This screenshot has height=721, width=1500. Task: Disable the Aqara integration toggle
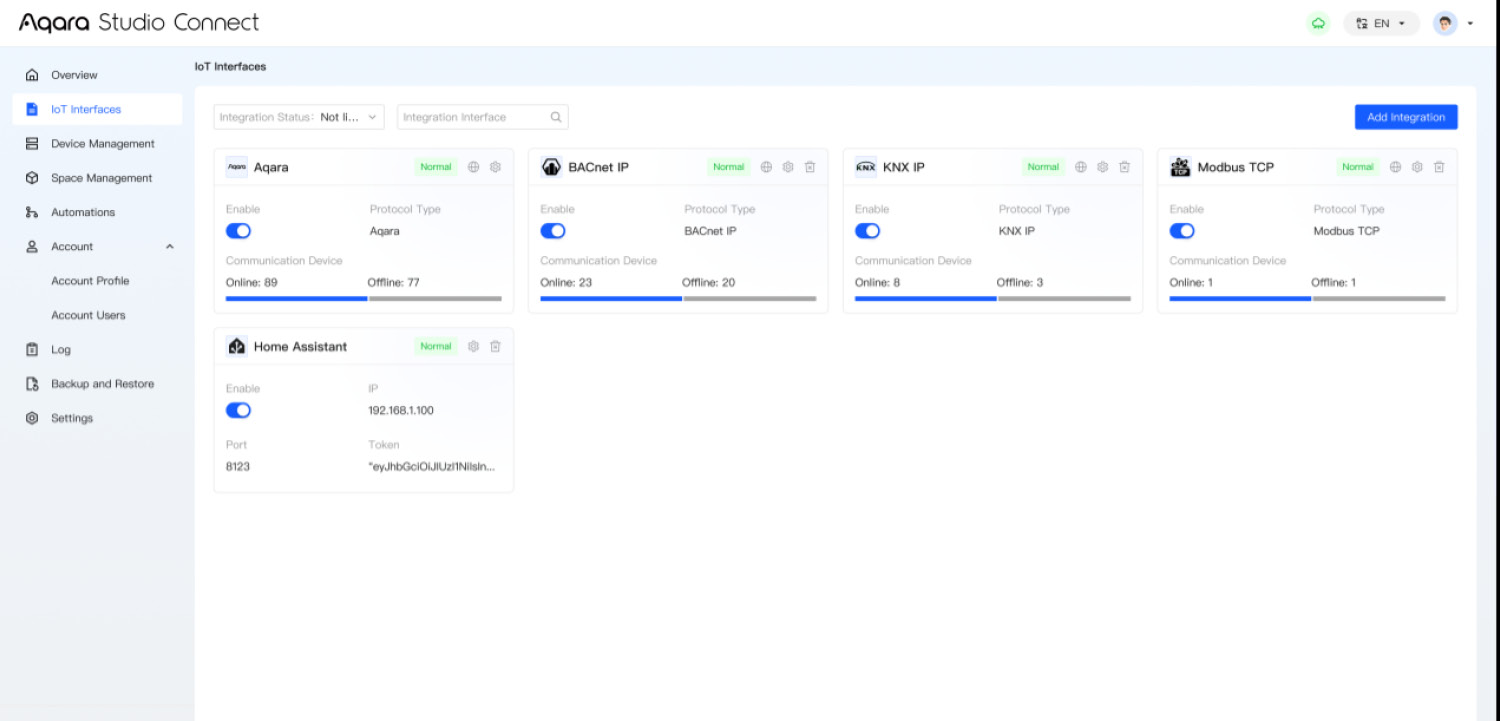tap(238, 231)
